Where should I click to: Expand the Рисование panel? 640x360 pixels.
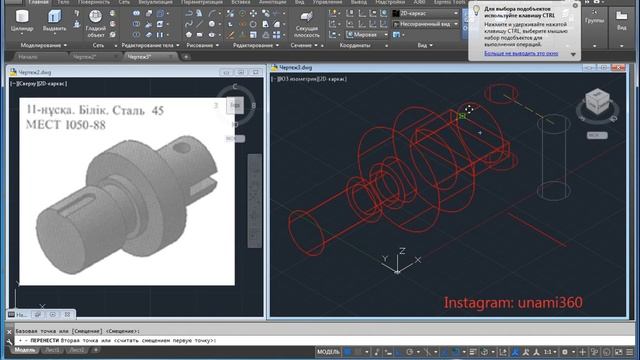coord(202,45)
